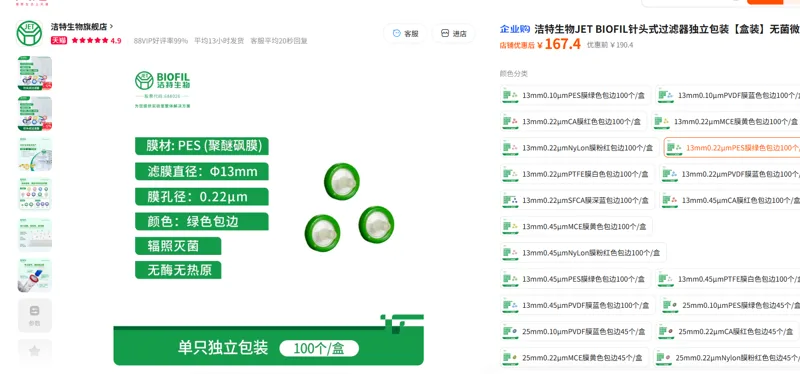Select the thumbnail showing a red and blue capped tube
The height and width of the screenshot is (374, 800).
pyautogui.click(x=35, y=275)
